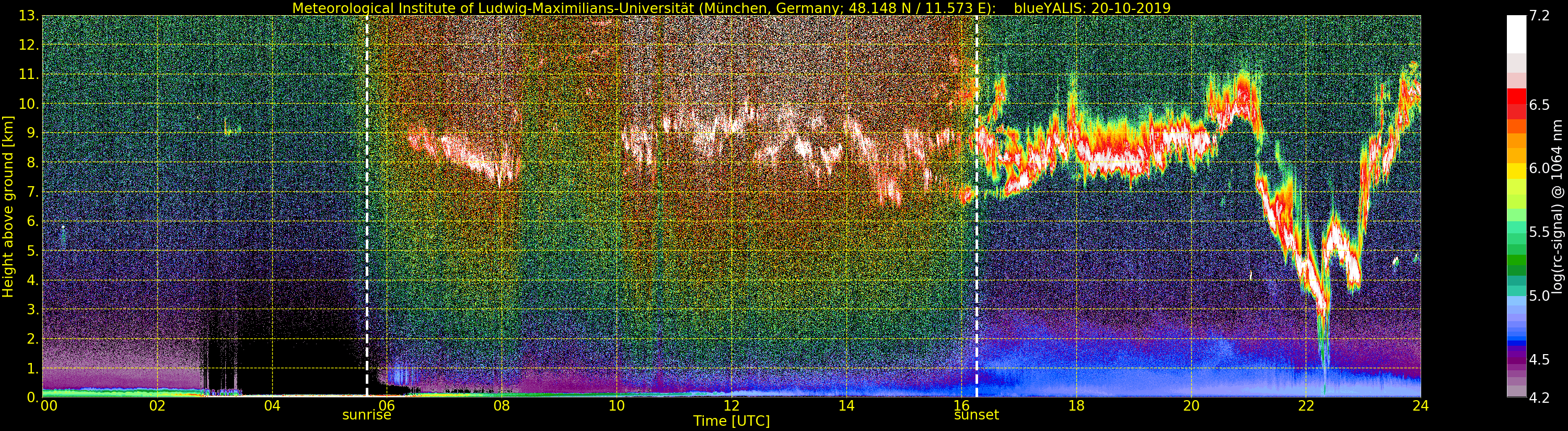Click the colorbar value '6.0'
Screen dimensions: 1568x431
pyautogui.click(x=1539, y=168)
